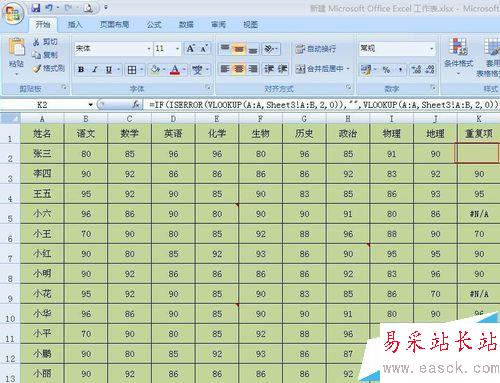Copy the selection (复制)
The width and height of the screenshot is (500, 383).
45,55
